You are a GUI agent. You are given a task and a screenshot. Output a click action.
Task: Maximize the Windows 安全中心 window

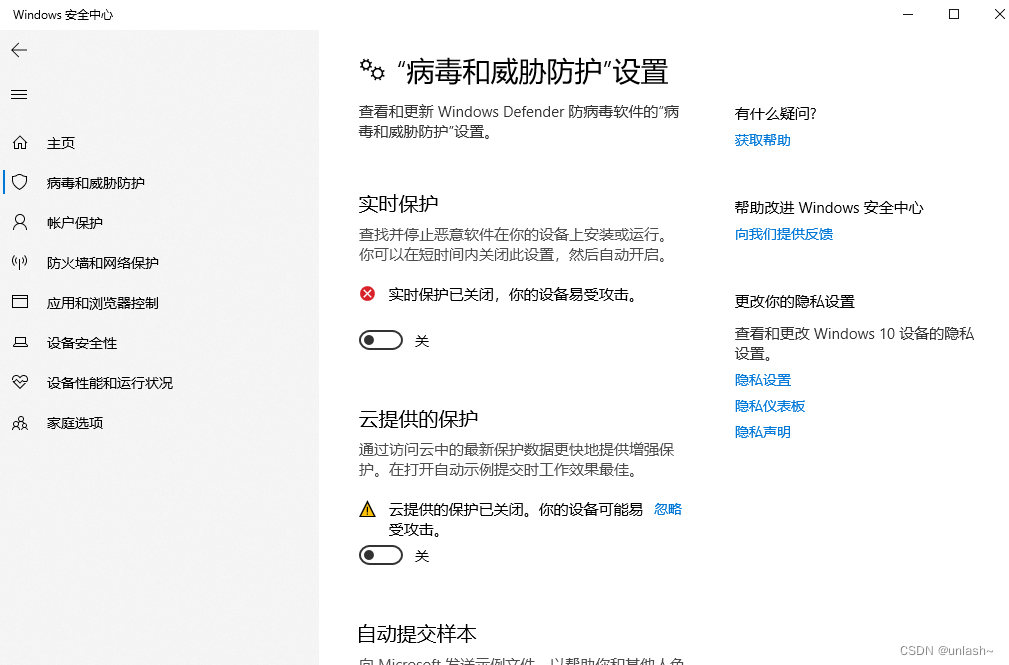[954, 14]
